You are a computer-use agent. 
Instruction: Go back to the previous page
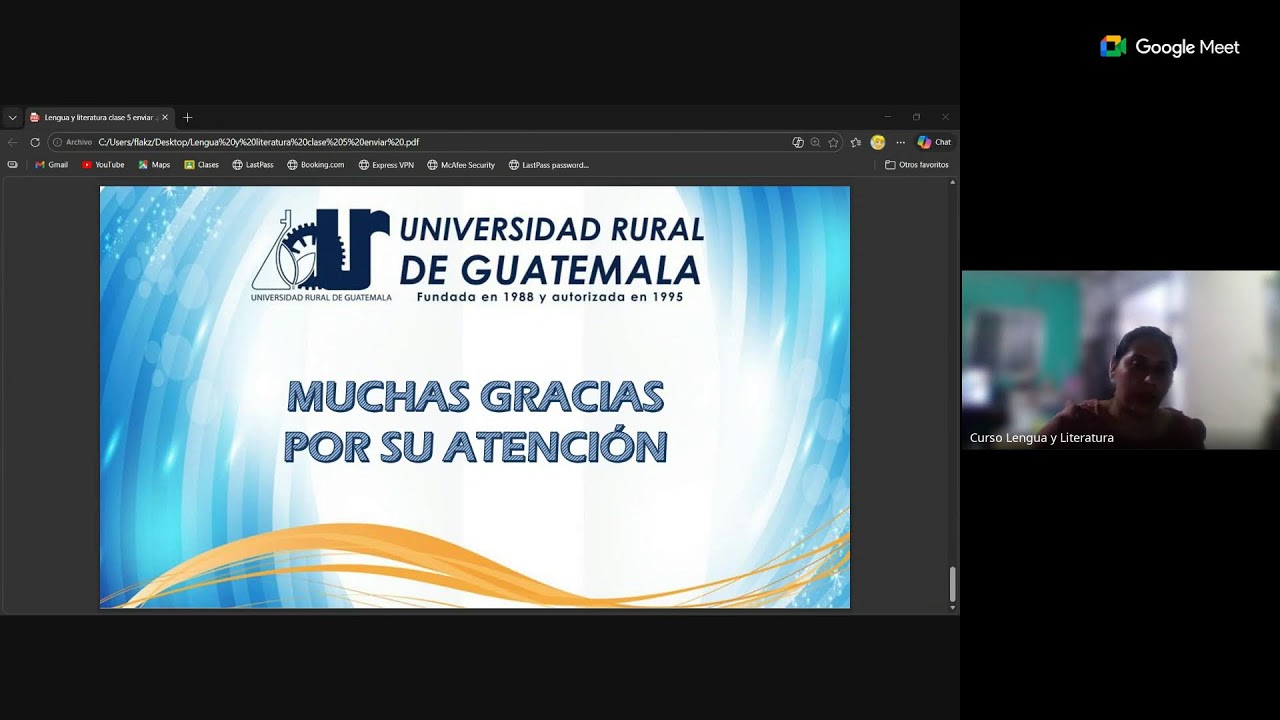click(x=12, y=142)
